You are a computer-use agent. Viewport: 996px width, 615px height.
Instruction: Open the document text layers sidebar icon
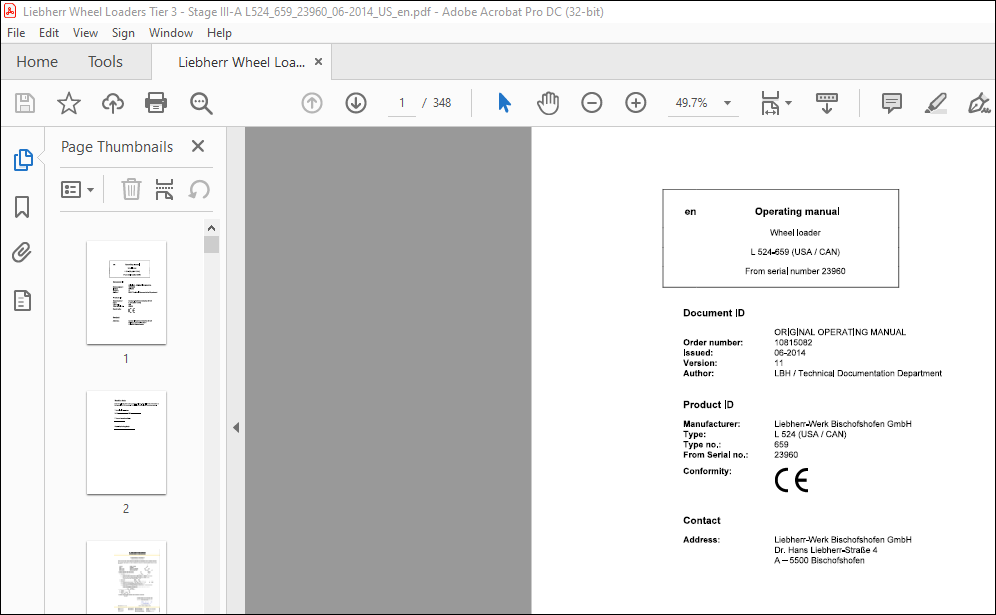point(22,300)
